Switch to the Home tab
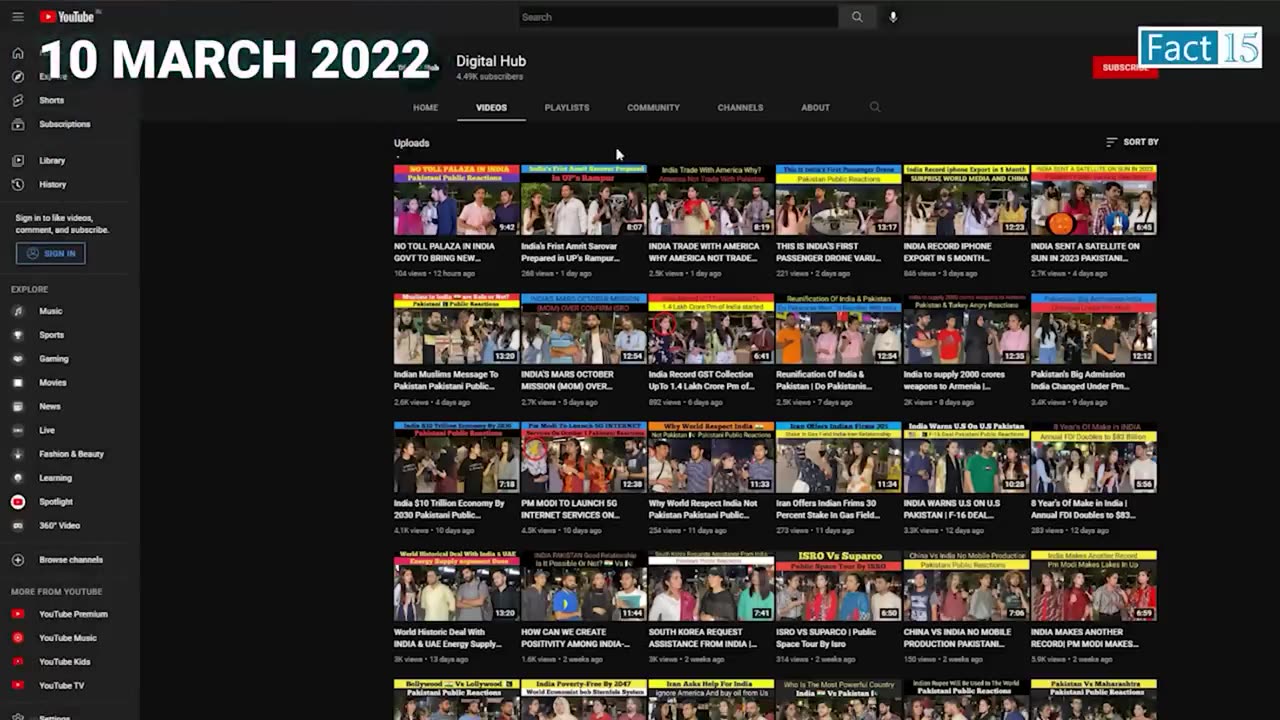 click(x=426, y=107)
